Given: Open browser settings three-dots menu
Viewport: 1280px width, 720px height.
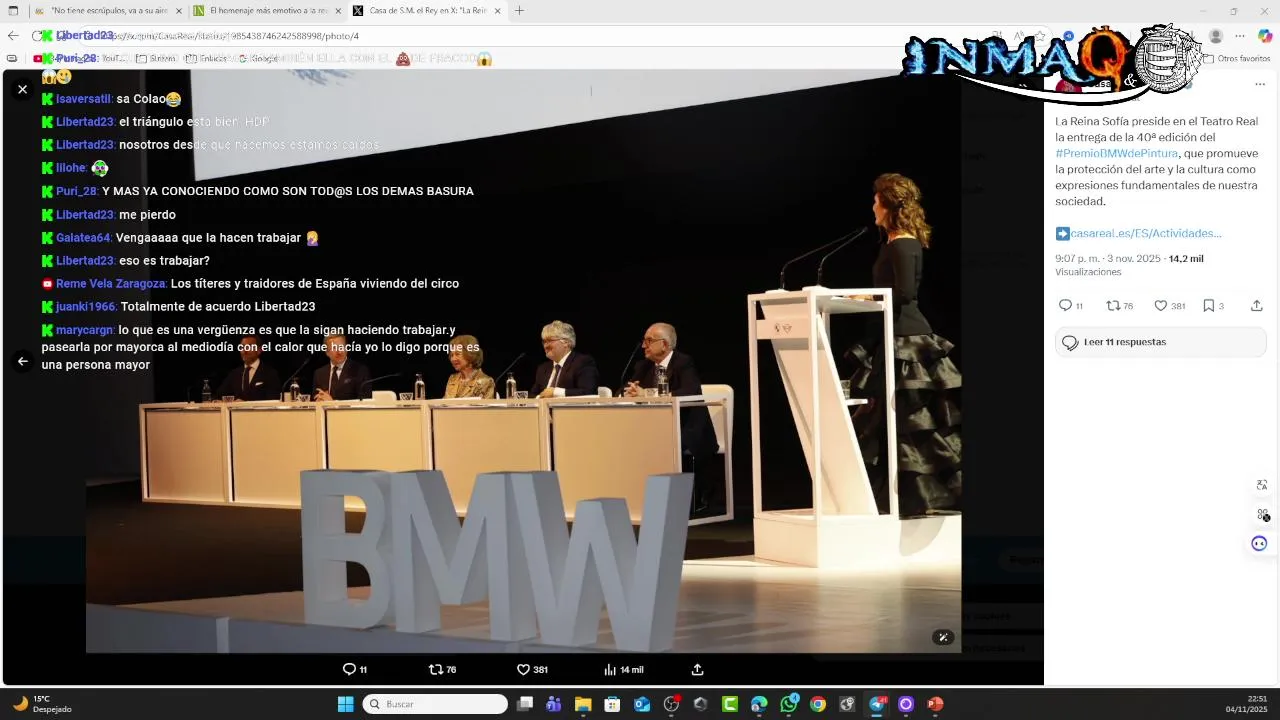Looking at the screenshot, I should click(1240, 37).
